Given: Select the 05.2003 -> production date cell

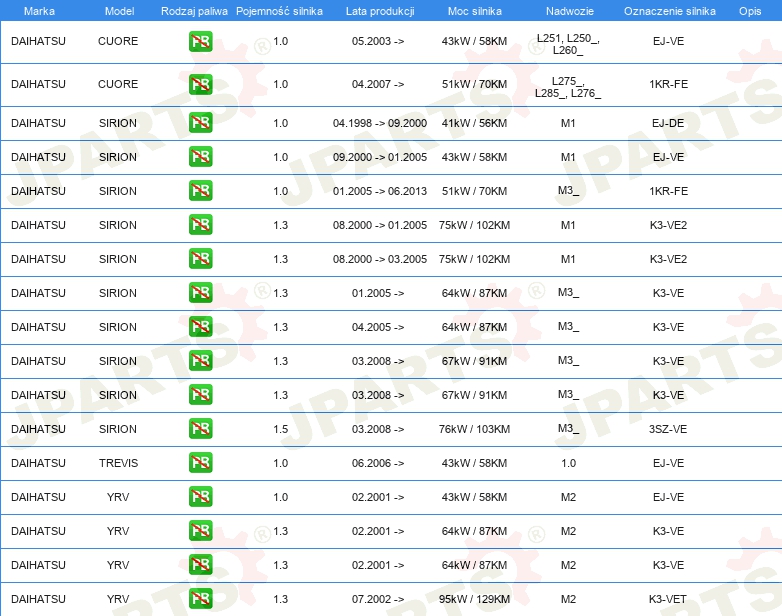Looking at the screenshot, I should point(378,41).
